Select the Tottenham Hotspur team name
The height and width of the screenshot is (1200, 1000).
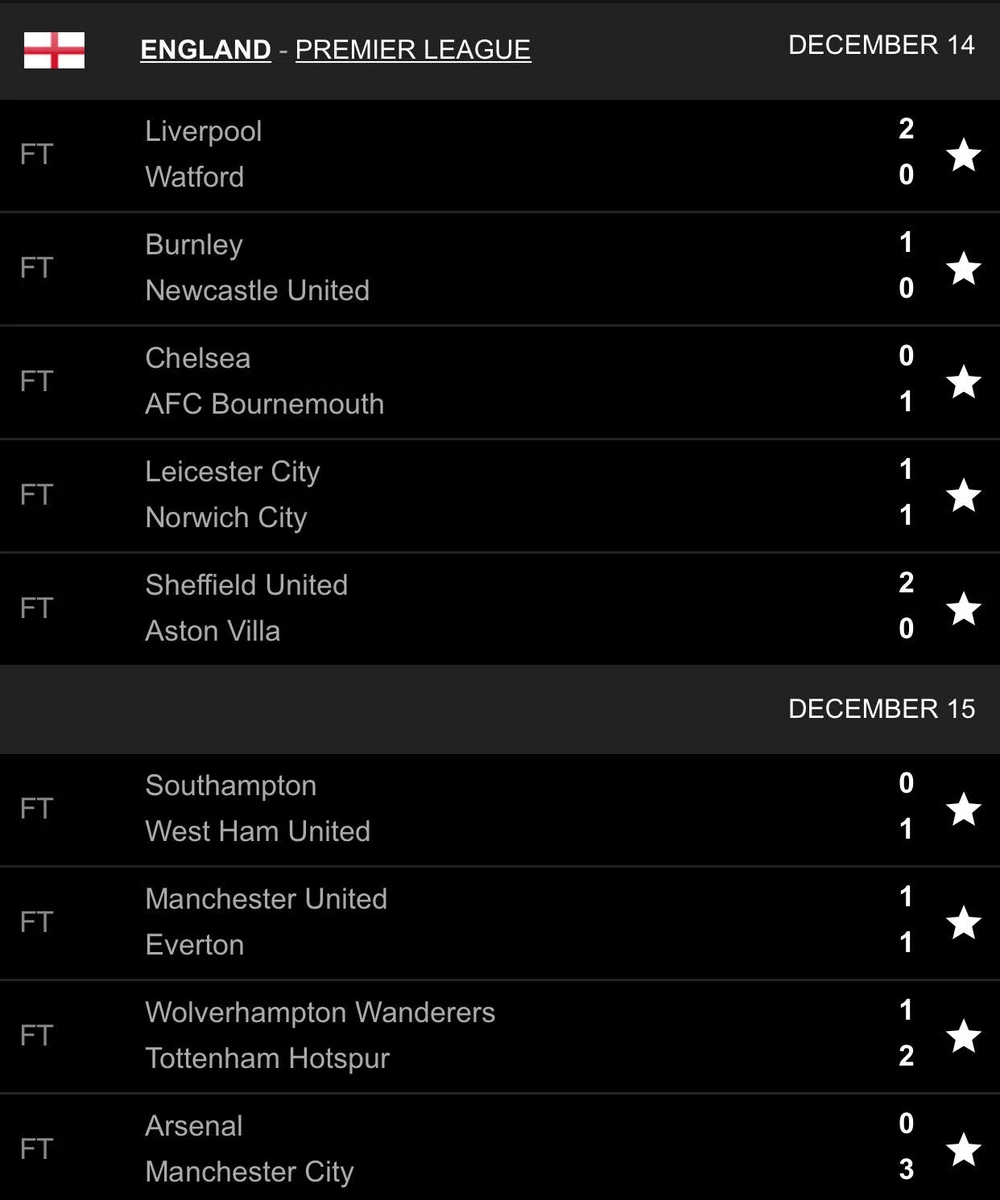point(267,1058)
